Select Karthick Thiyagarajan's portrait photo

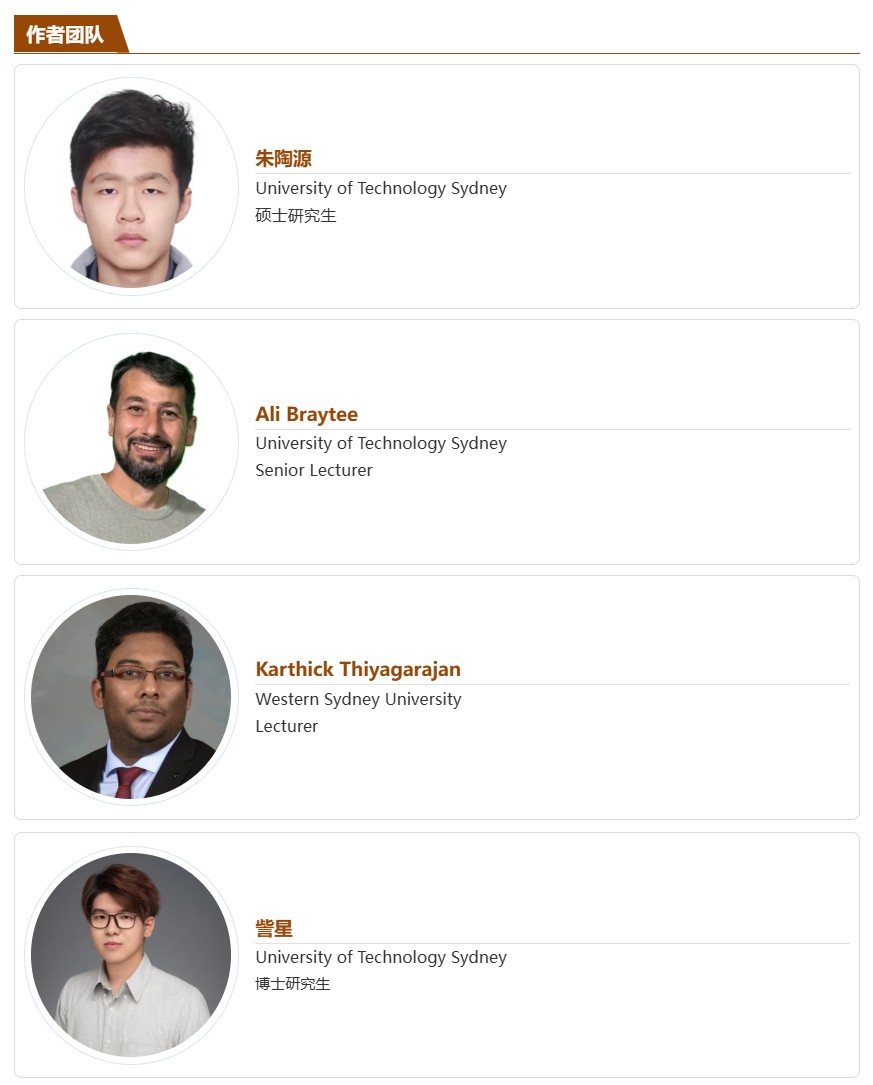pyautogui.click(x=131, y=697)
